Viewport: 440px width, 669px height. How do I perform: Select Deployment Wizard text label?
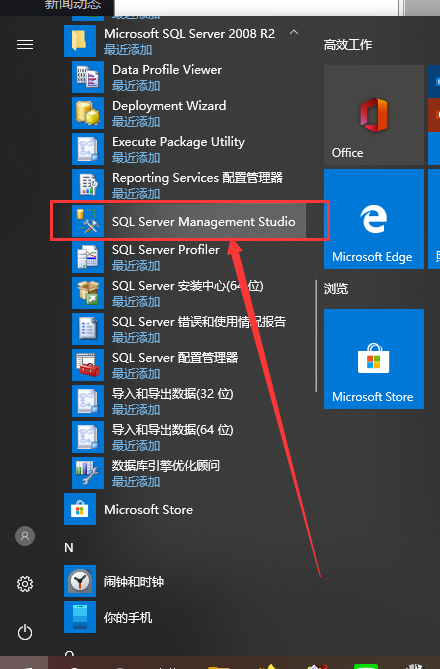(x=169, y=105)
